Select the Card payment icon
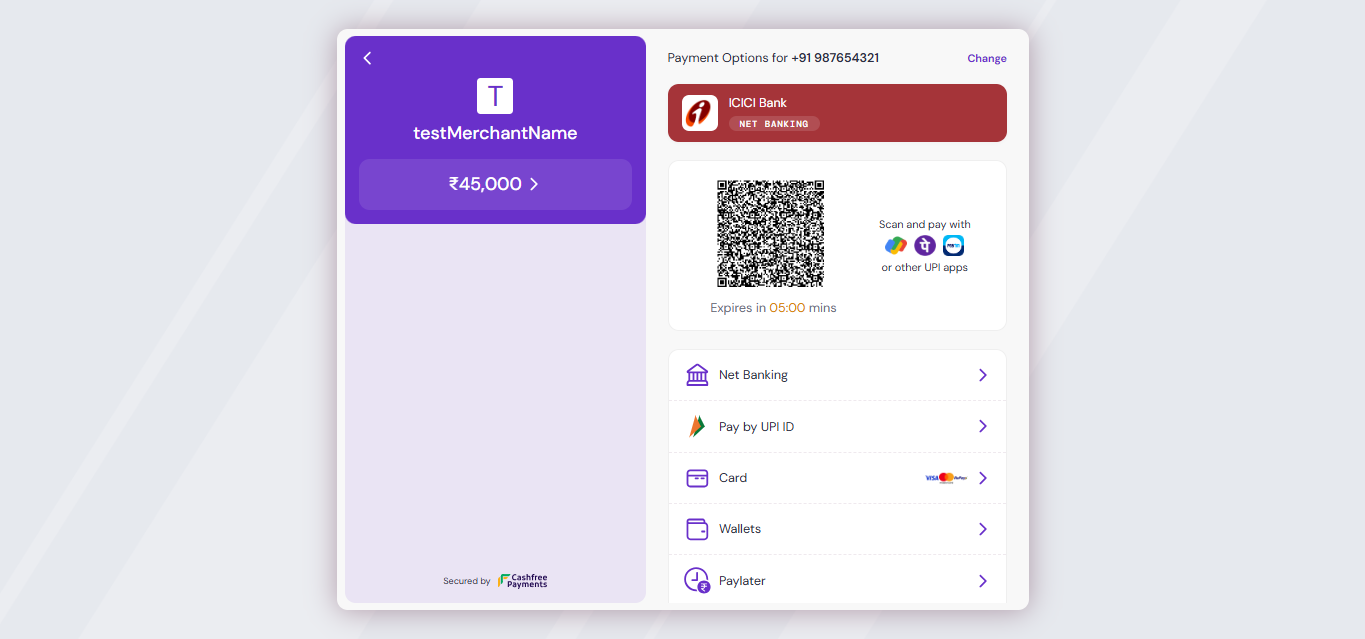The image size is (1365, 639). point(697,477)
